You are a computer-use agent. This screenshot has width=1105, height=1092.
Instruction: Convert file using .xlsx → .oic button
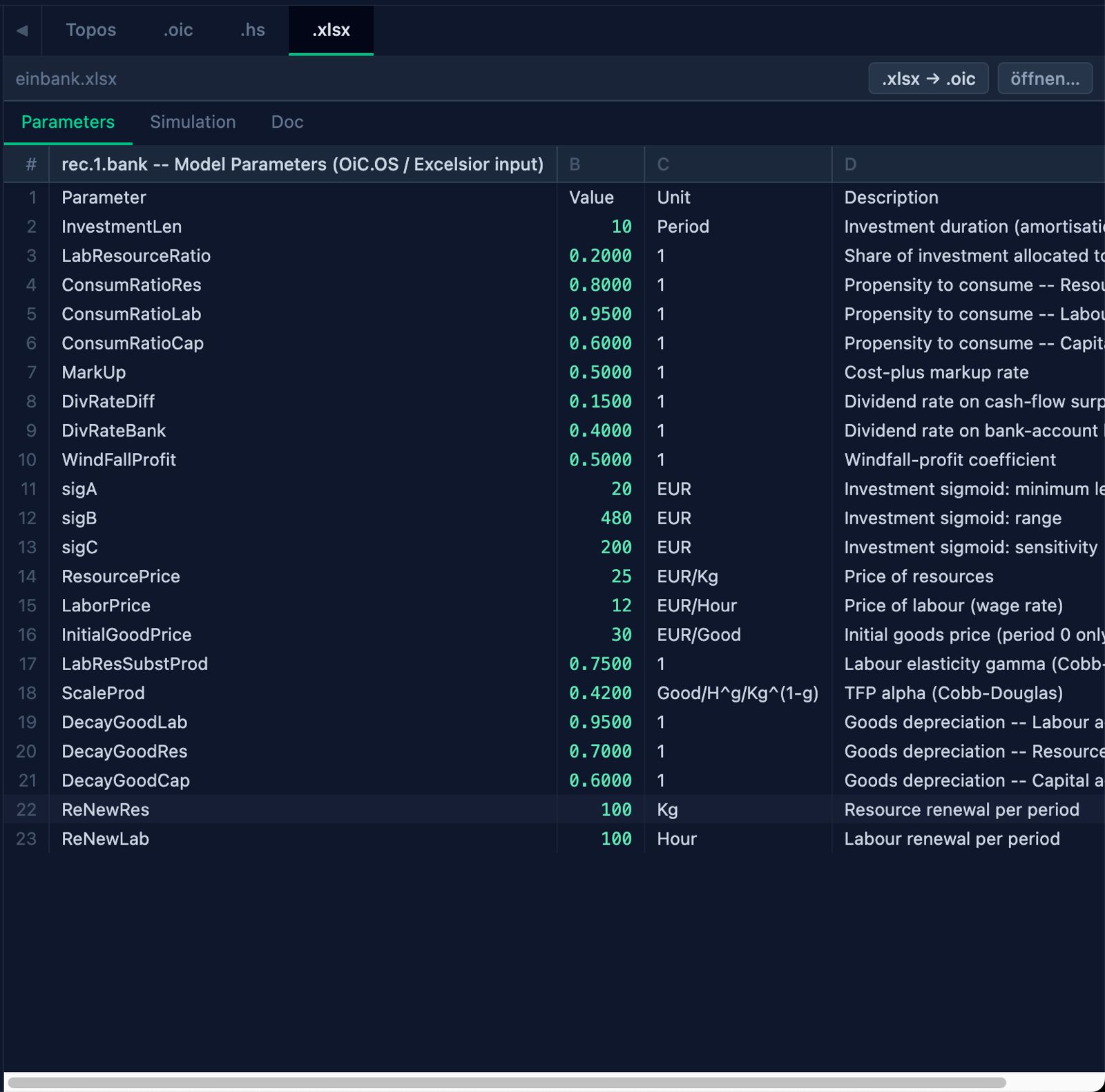click(x=928, y=79)
